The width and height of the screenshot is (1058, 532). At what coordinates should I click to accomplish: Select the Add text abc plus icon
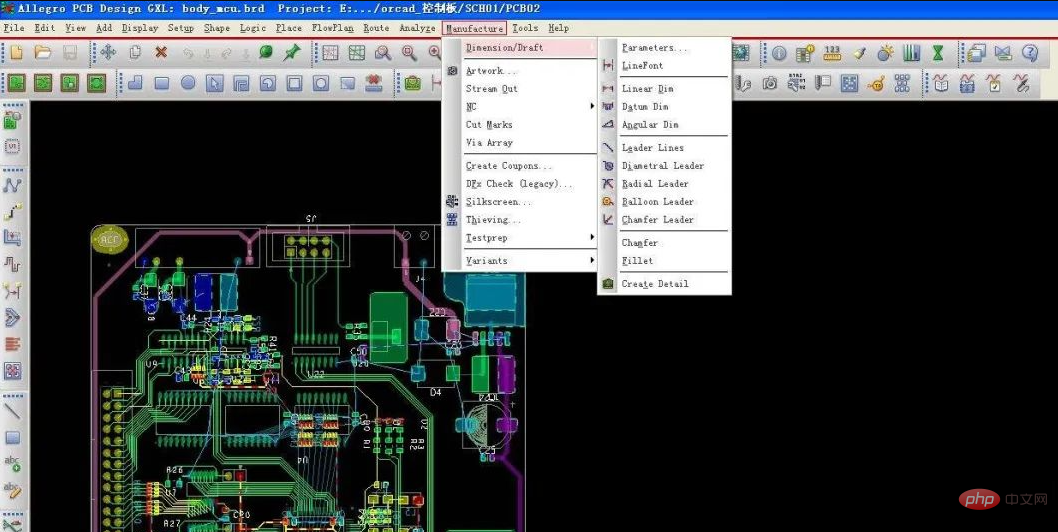coord(13,464)
